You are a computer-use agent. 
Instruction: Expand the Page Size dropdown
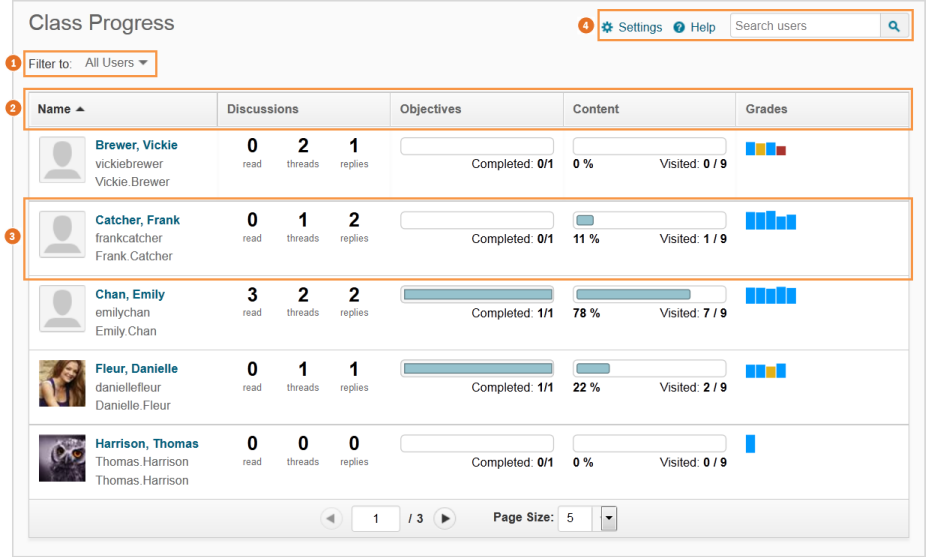pyautogui.click(x=608, y=518)
